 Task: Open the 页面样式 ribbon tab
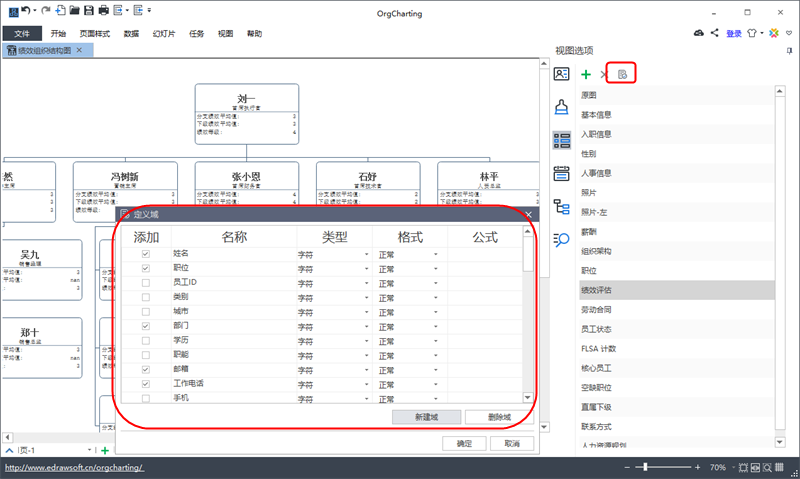pyautogui.click(x=95, y=34)
